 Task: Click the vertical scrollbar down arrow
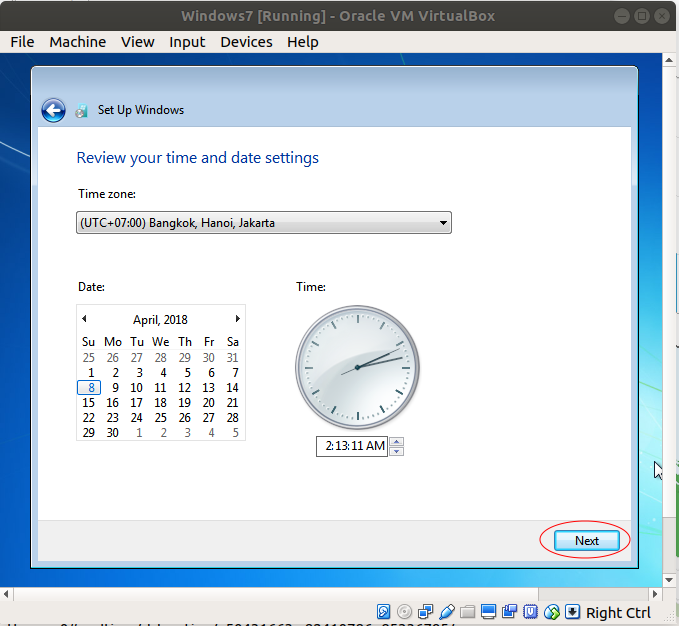(x=669, y=580)
